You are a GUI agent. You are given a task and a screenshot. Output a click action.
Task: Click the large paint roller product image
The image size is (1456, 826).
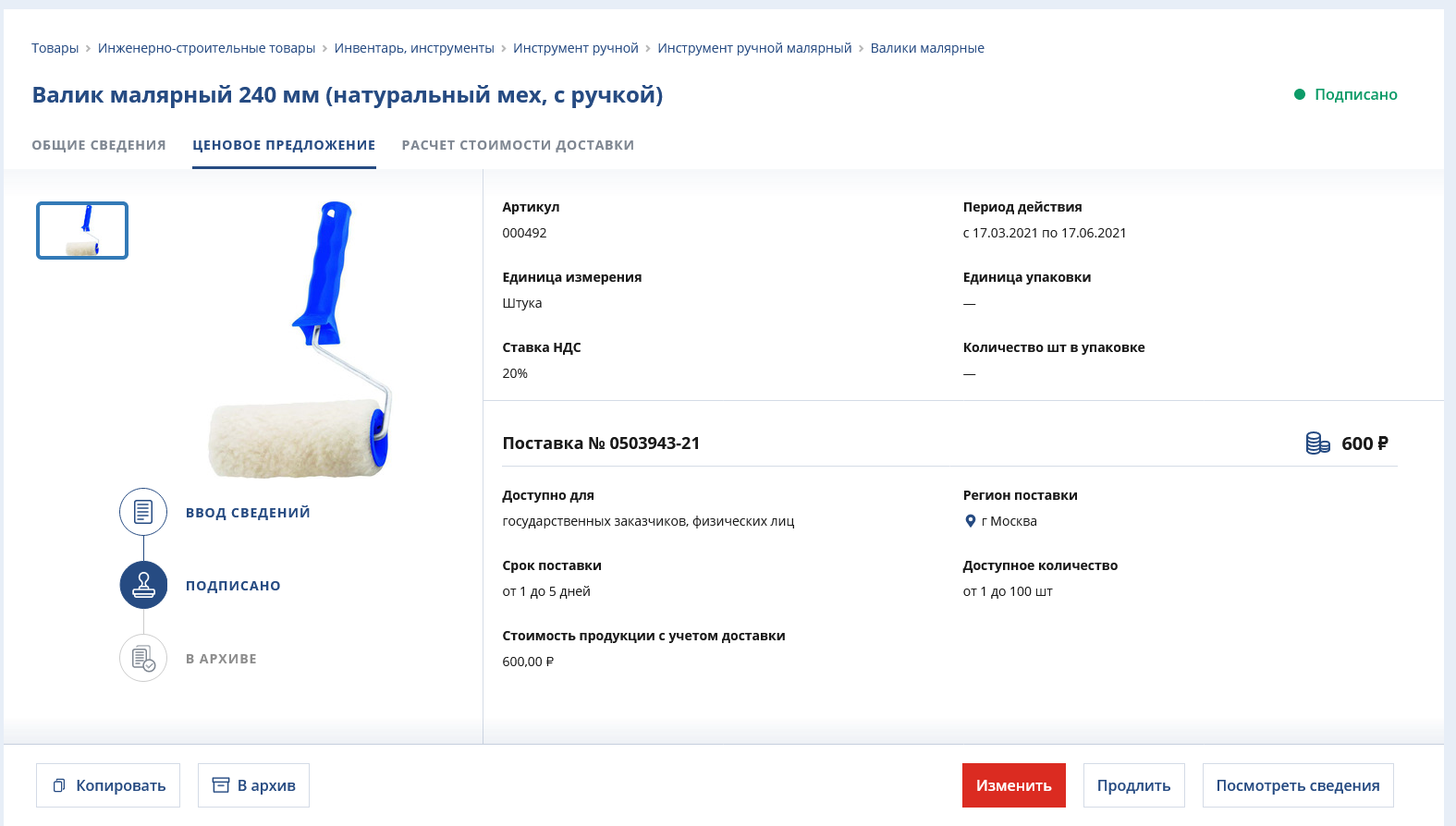tap(301, 339)
